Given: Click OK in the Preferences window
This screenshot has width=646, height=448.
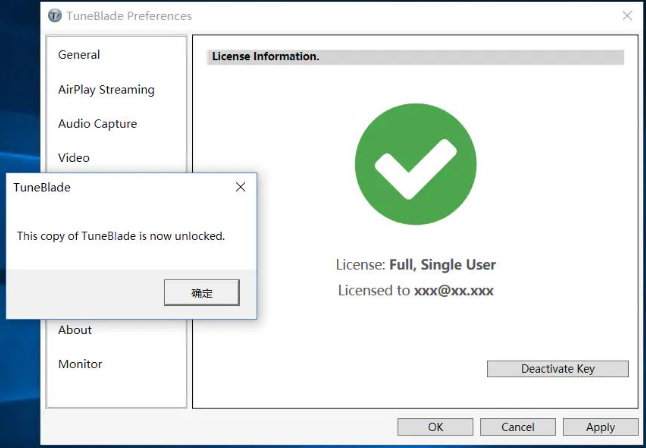Looking at the screenshot, I should pyautogui.click(x=435, y=427).
